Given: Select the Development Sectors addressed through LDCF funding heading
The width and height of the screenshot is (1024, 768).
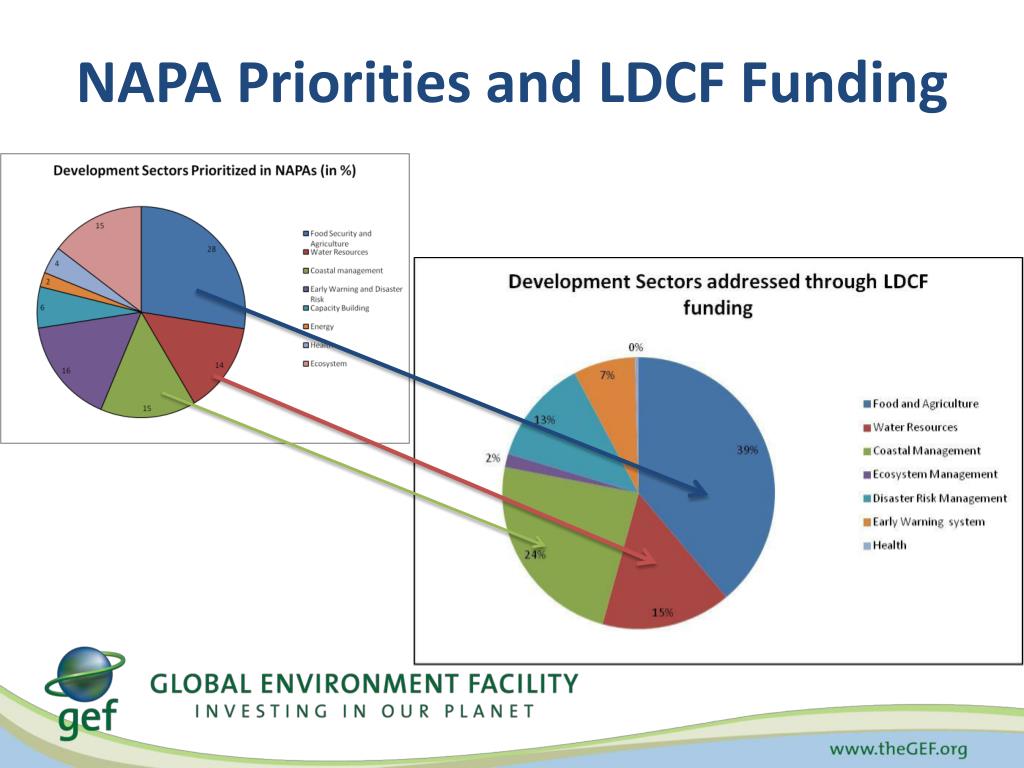Looking at the screenshot, I should pyautogui.click(x=718, y=295).
